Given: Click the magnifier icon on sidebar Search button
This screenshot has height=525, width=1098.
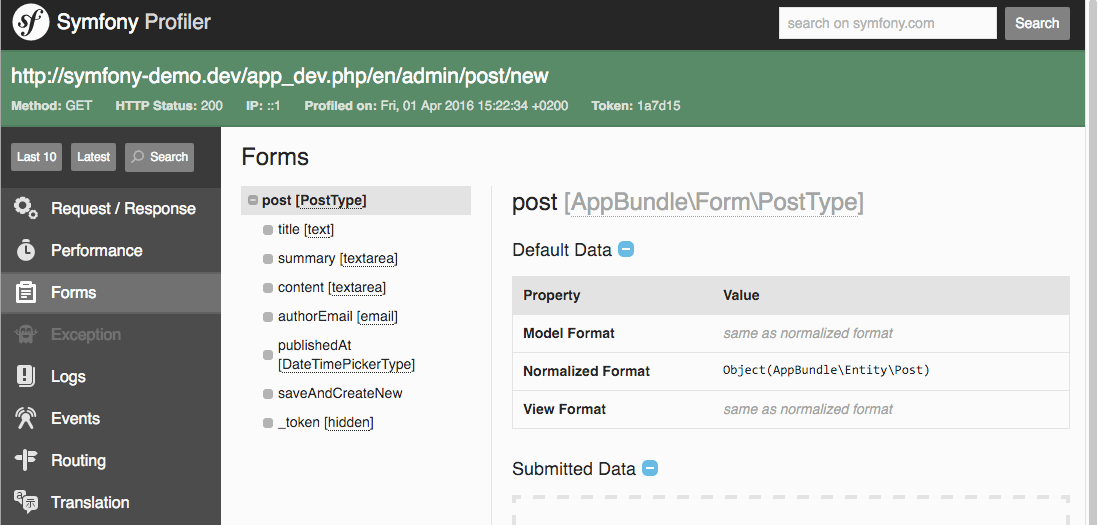Looking at the screenshot, I should click(138, 157).
